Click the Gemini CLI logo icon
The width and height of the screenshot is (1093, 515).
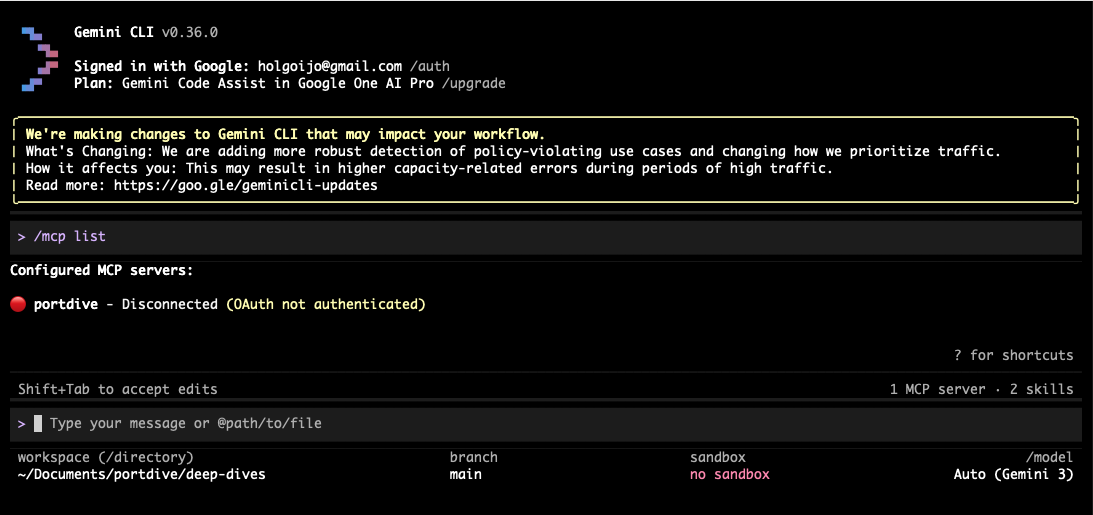40,59
